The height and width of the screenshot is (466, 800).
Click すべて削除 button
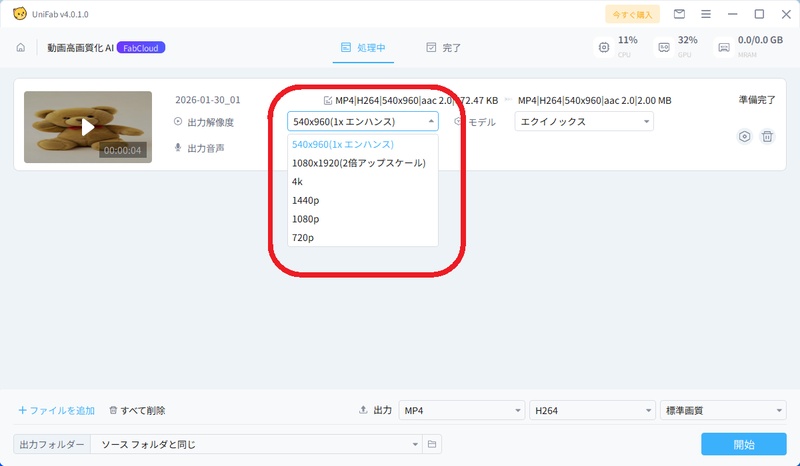137,410
